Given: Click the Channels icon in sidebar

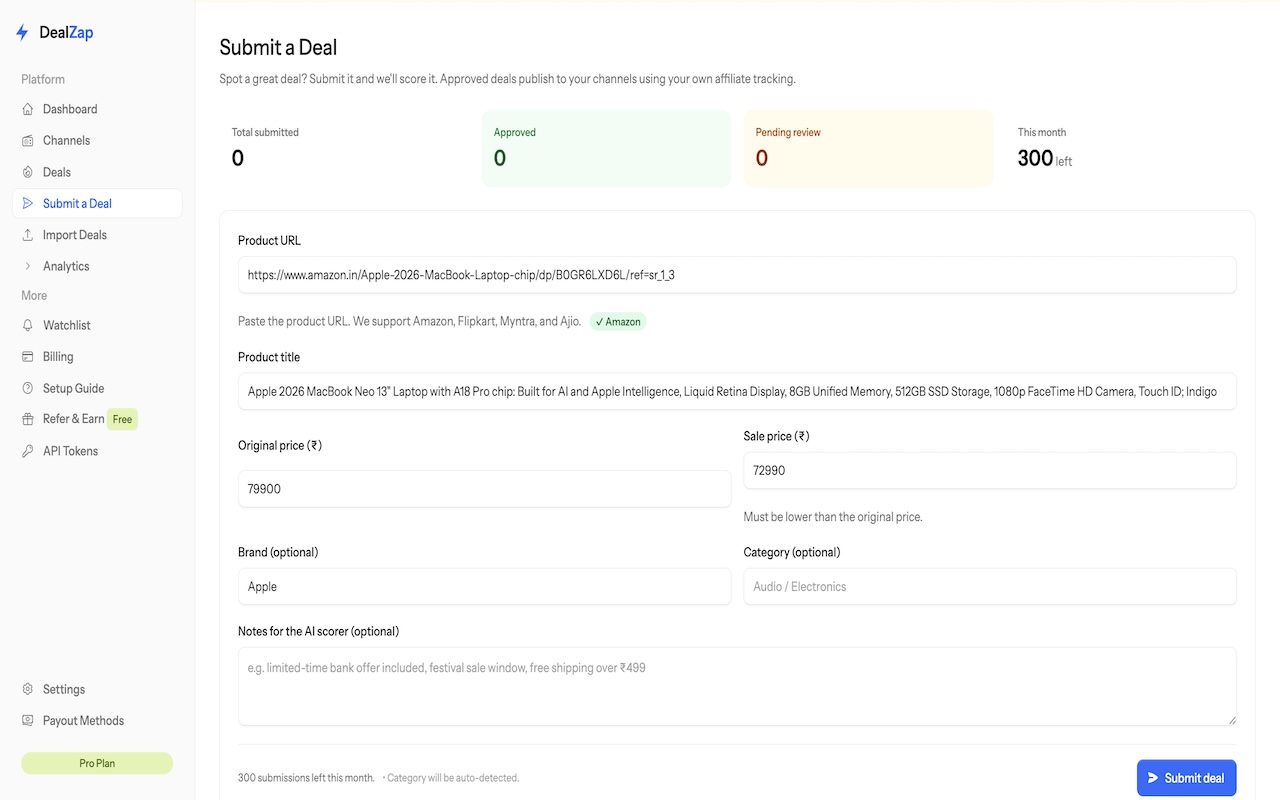Looking at the screenshot, I should pos(28,141).
